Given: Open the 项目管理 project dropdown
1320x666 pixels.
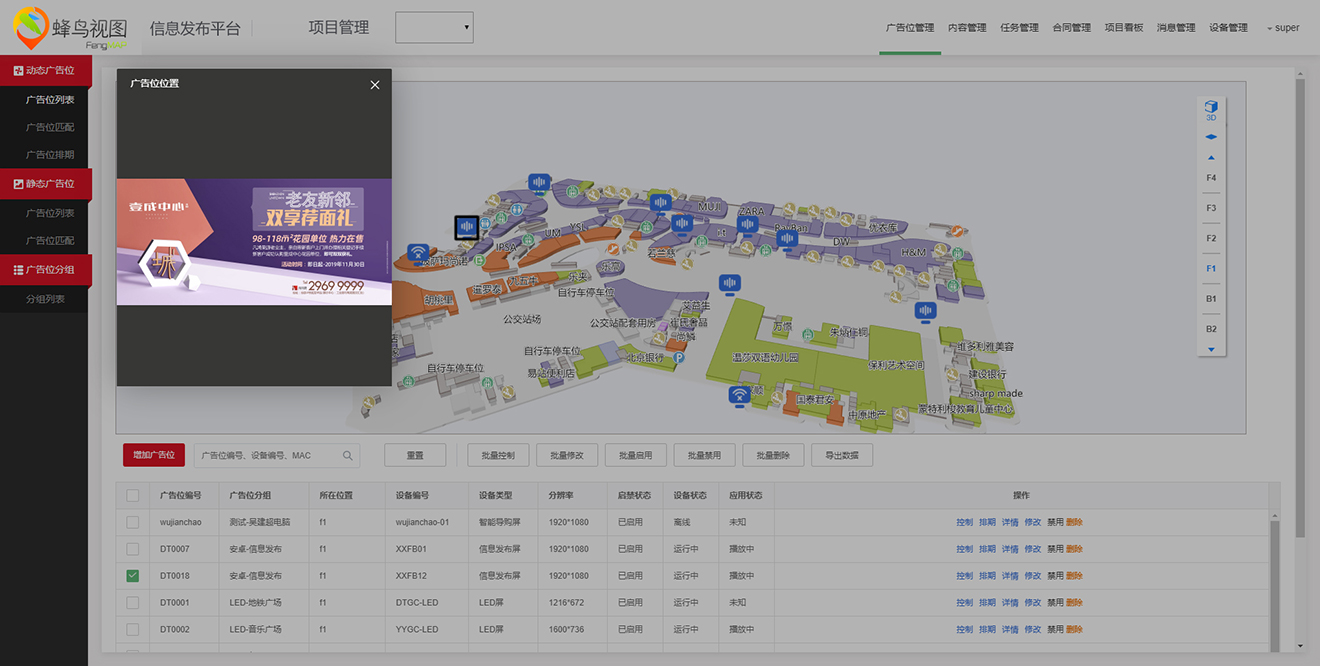Looking at the screenshot, I should pyautogui.click(x=434, y=28).
